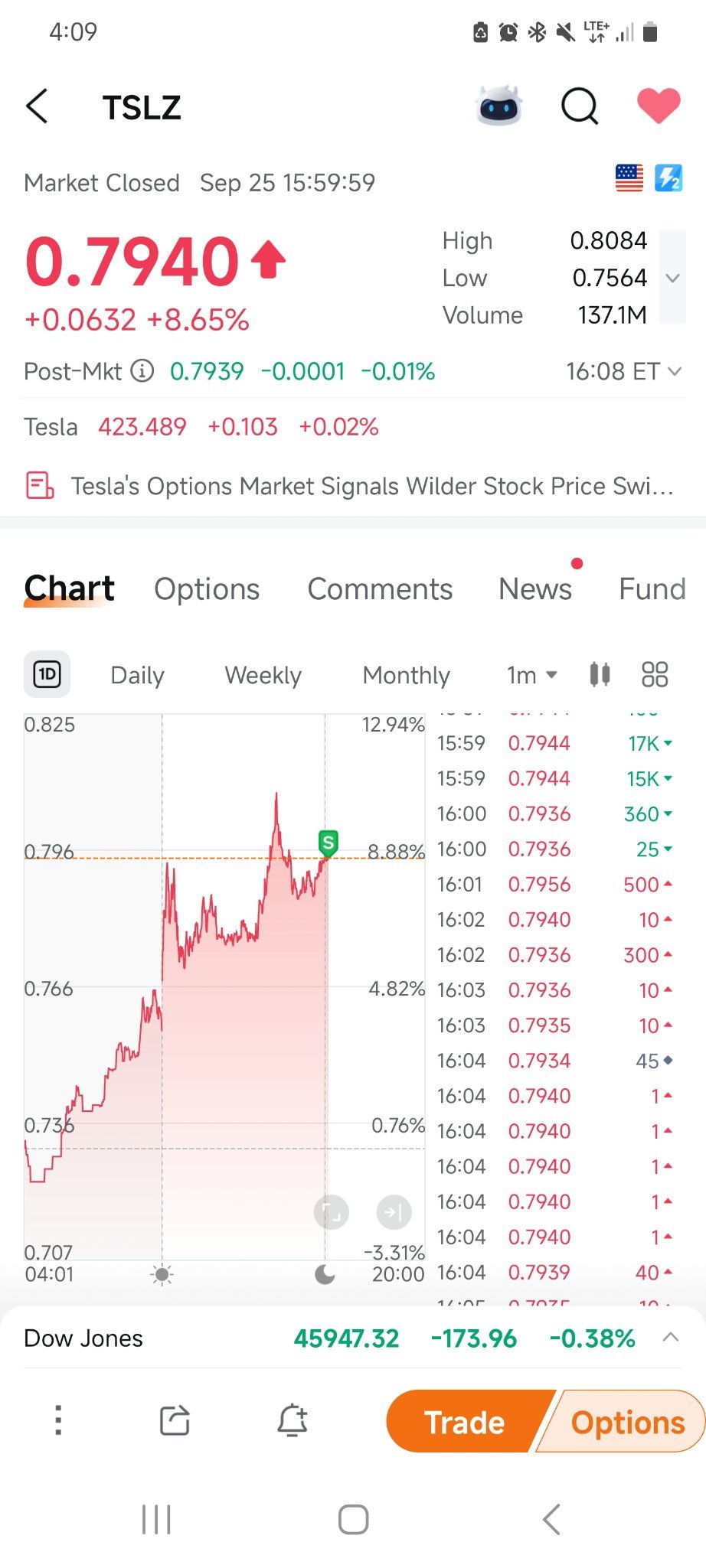Tap the share icon in bottom bar
The image size is (706, 1568).
[x=175, y=1421]
